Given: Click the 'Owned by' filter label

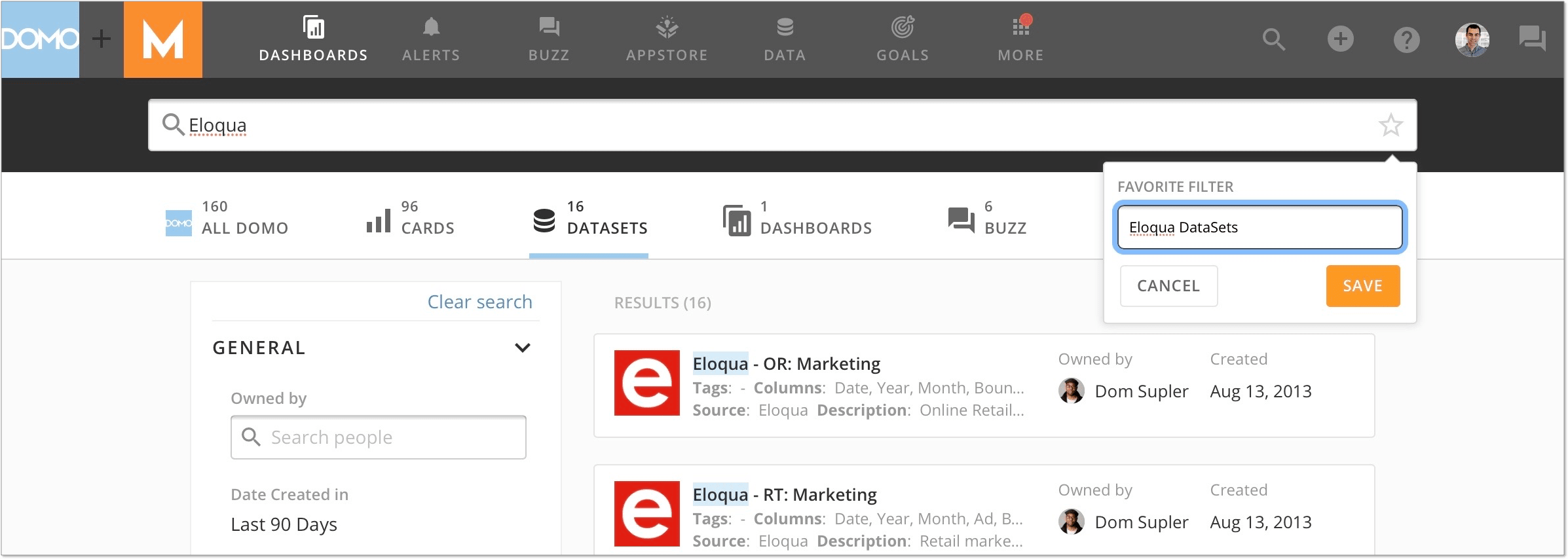Looking at the screenshot, I should point(269,399).
